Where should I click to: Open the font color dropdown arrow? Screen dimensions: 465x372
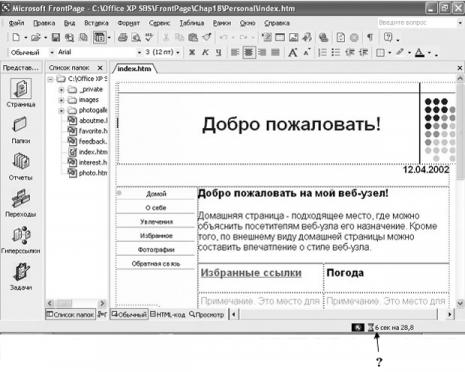pyautogui.click(x=429, y=53)
